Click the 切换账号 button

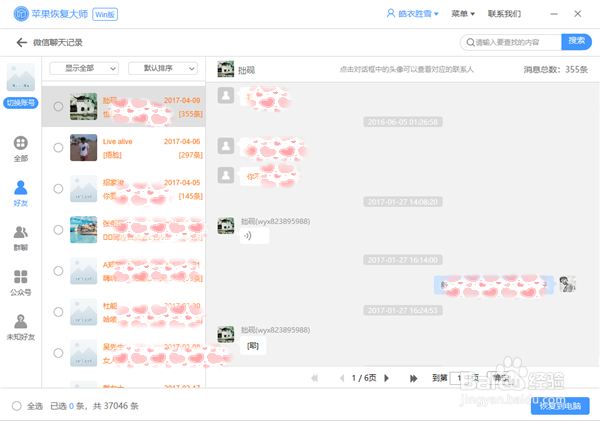point(21,103)
